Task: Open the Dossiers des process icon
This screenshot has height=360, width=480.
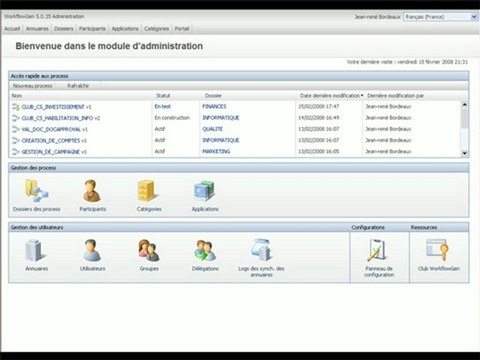Action: (37, 190)
